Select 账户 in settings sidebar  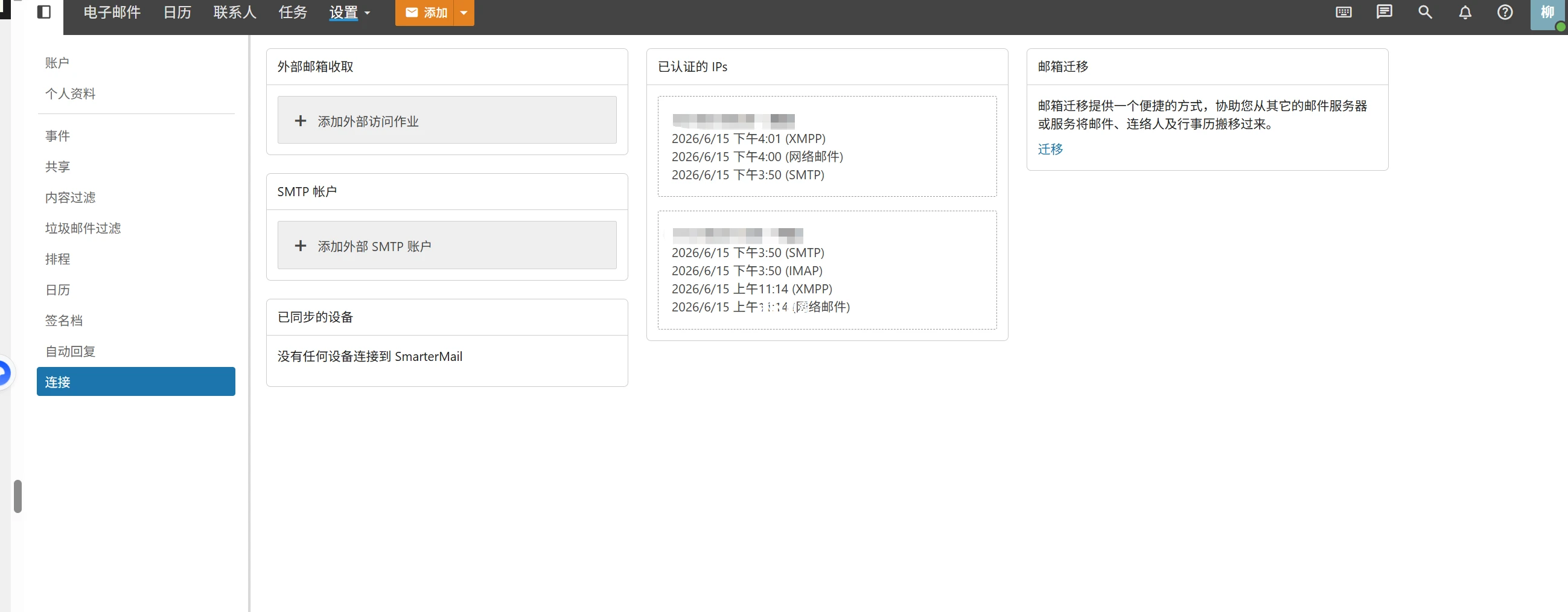pyautogui.click(x=57, y=63)
